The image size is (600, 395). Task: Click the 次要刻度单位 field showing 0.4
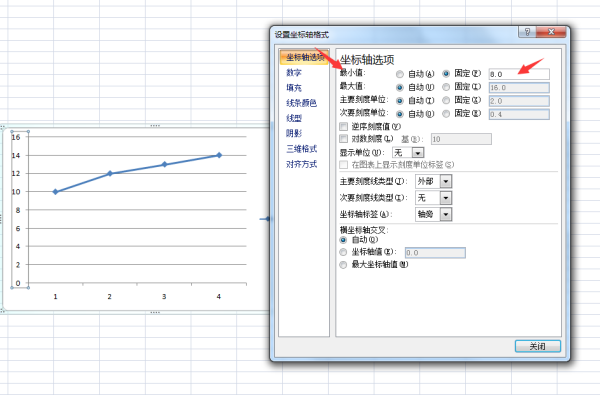[x=519, y=114]
